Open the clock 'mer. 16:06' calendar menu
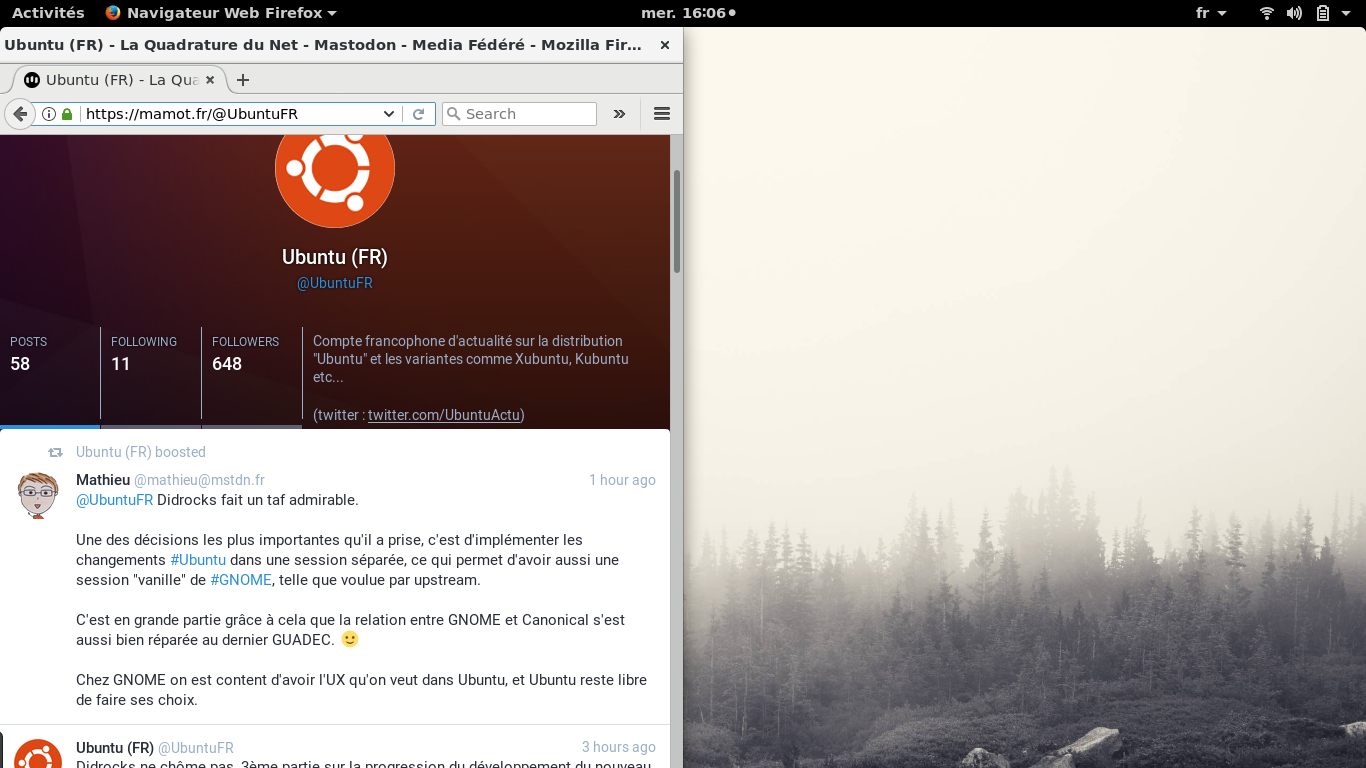The height and width of the screenshot is (768, 1366). tap(688, 13)
